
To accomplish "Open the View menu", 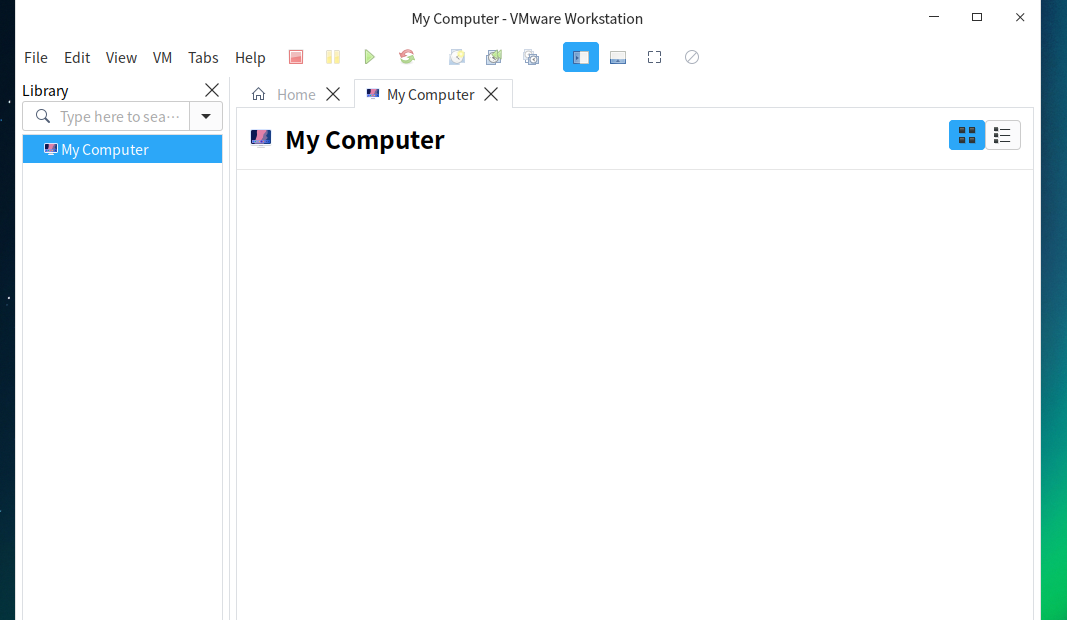I will point(121,58).
